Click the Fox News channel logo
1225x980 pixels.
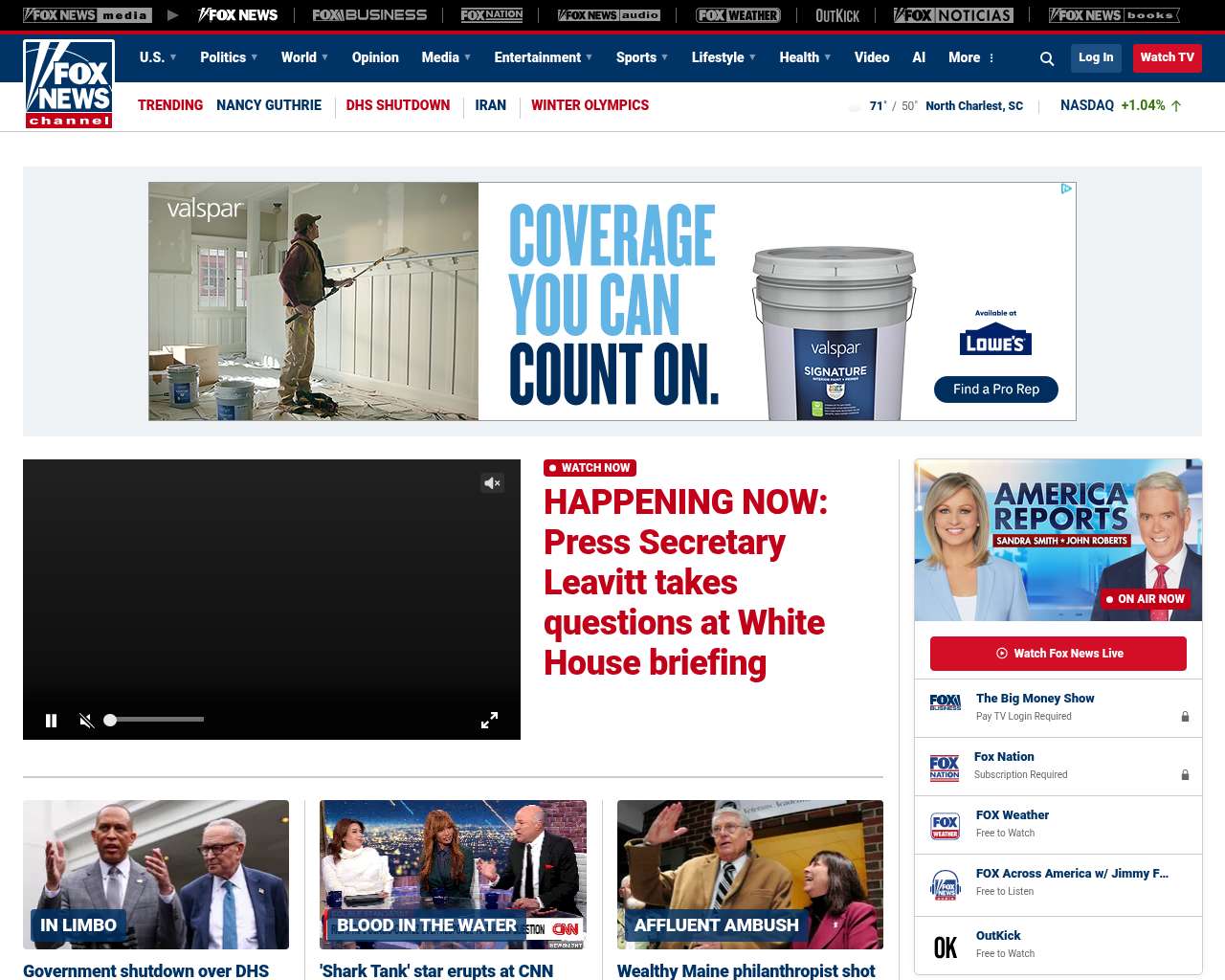click(x=69, y=84)
